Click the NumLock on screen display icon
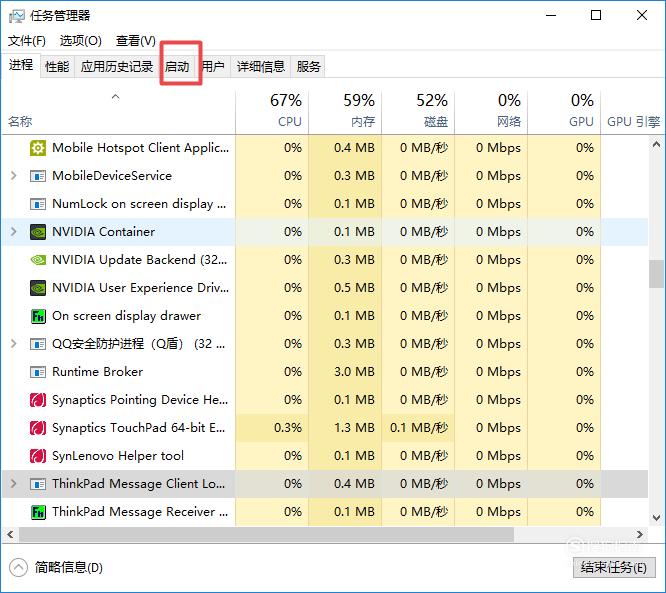 38,204
